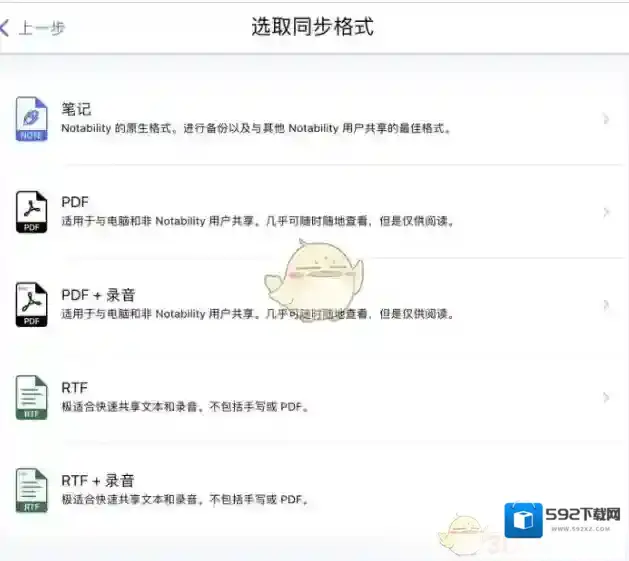Expand the RTF row chevron
This screenshot has width=629, height=561.
click(x=606, y=398)
